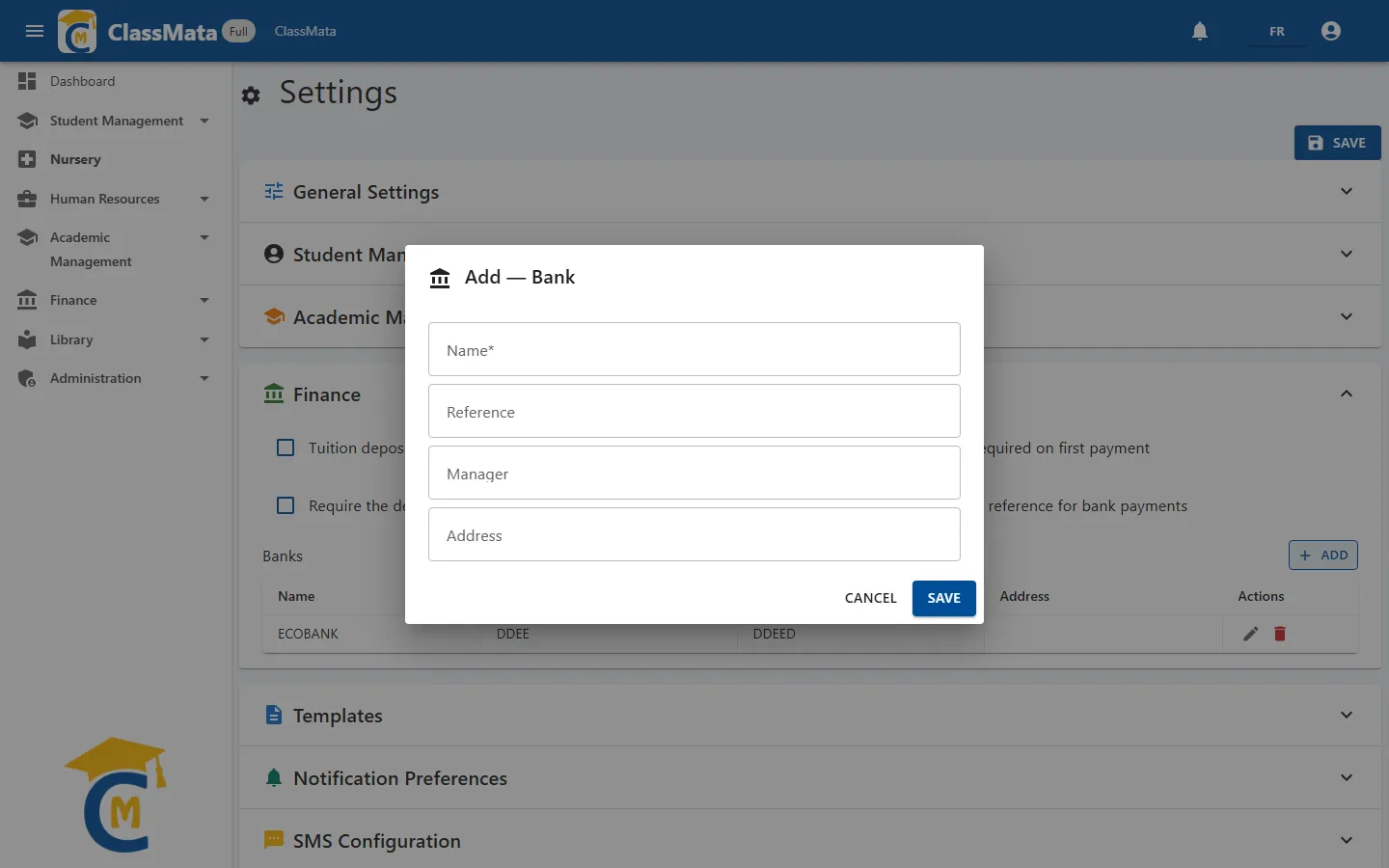Click the Name input field
1389x868 pixels.
coord(694,349)
